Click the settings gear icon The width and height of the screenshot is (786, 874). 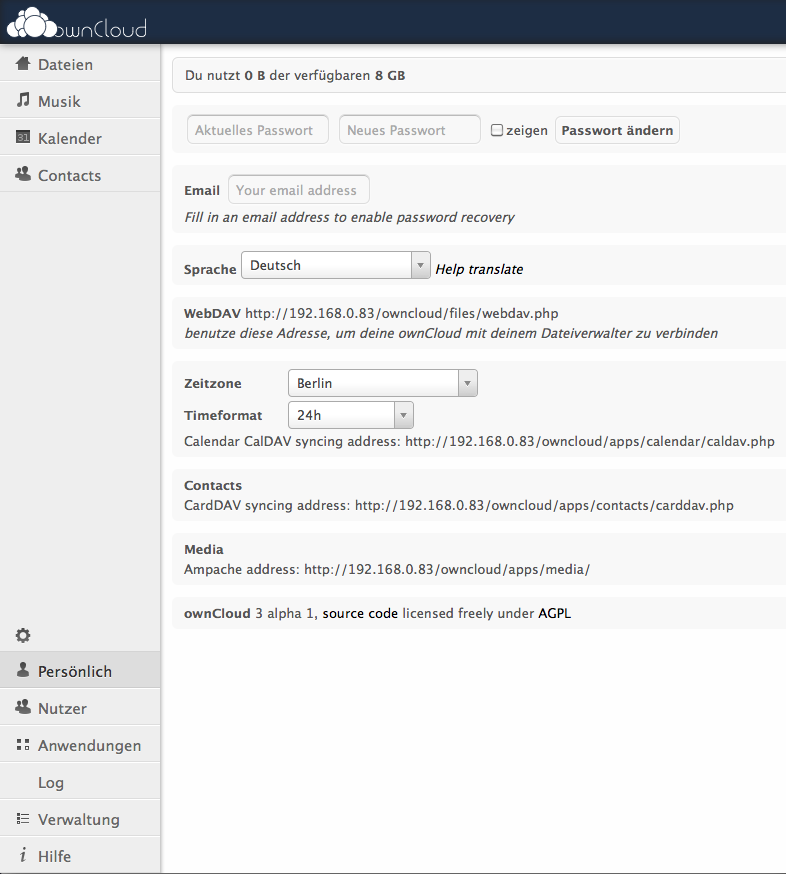point(23,635)
